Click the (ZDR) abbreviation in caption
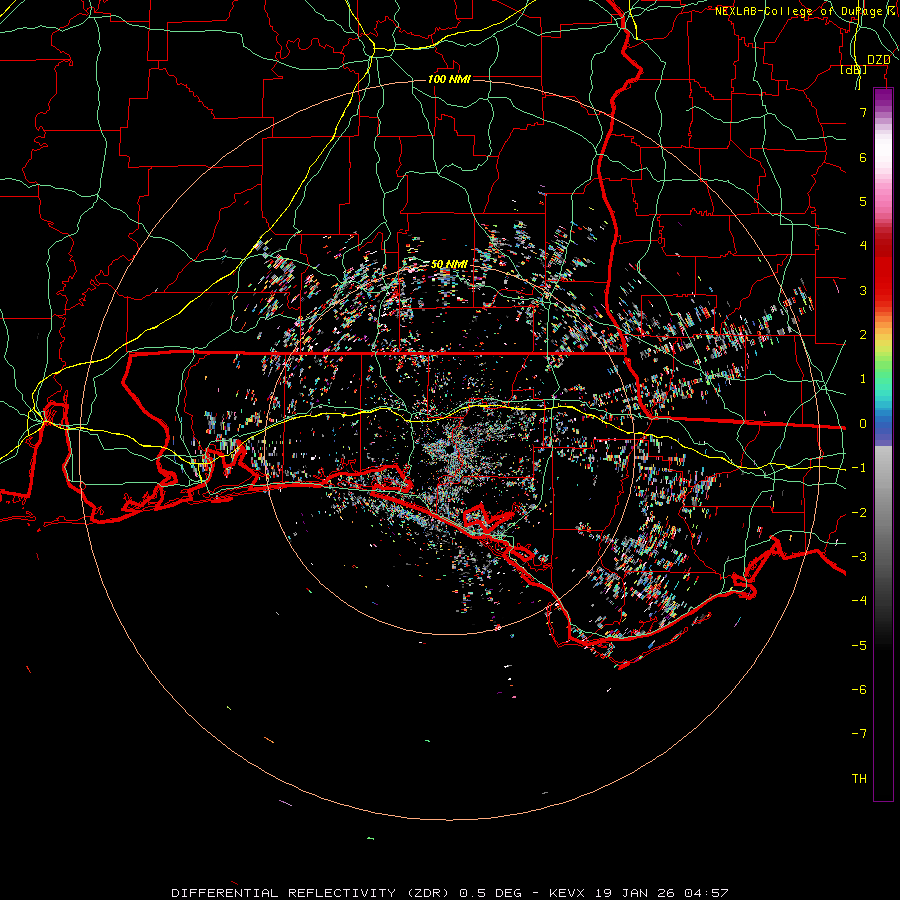The width and height of the screenshot is (900, 900). tap(428, 893)
